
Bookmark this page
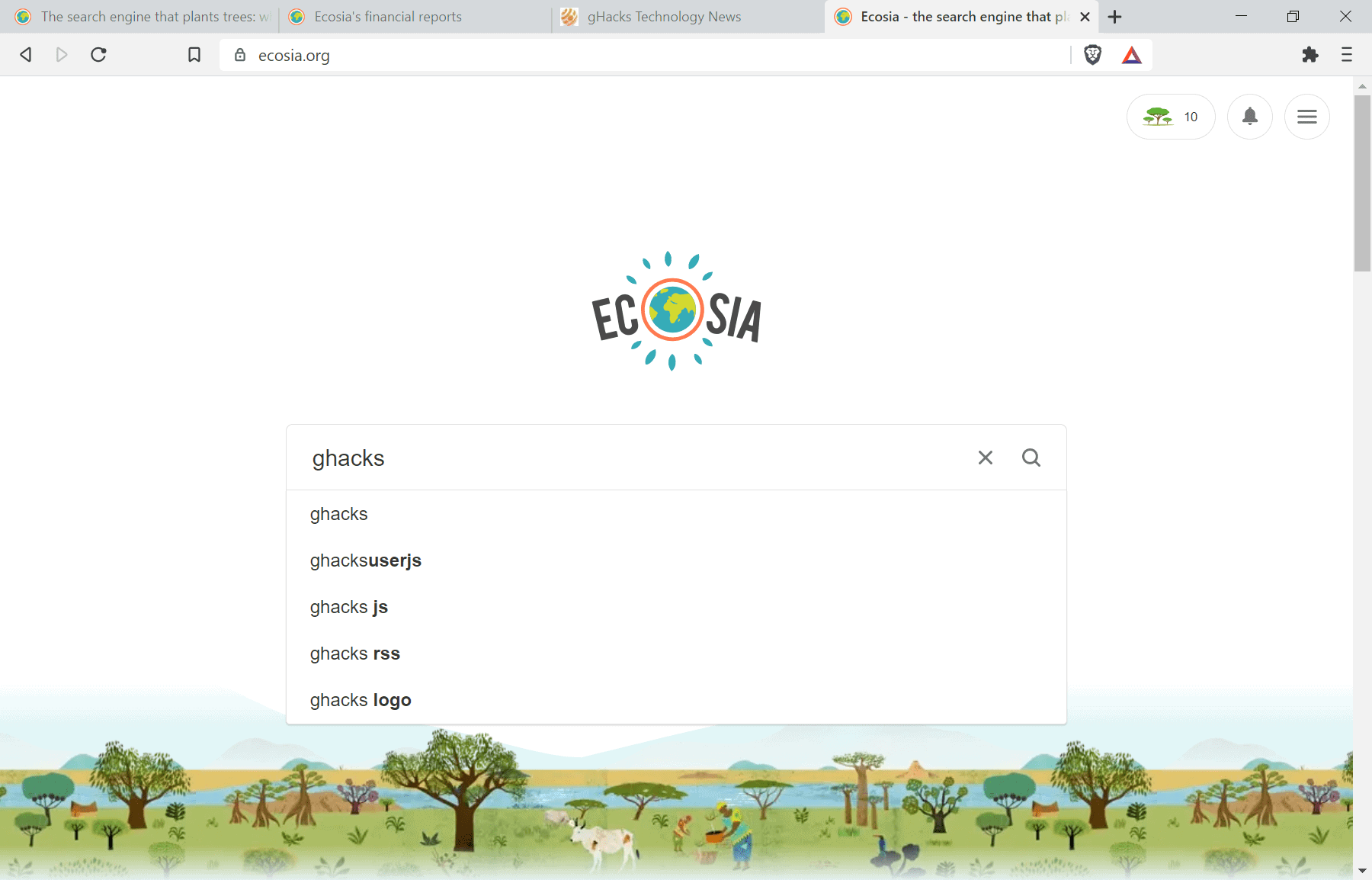pyautogui.click(x=194, y=55)
